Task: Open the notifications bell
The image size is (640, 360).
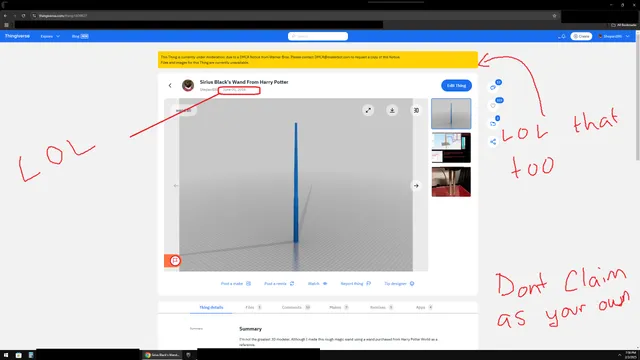Action: coord(563,36)
